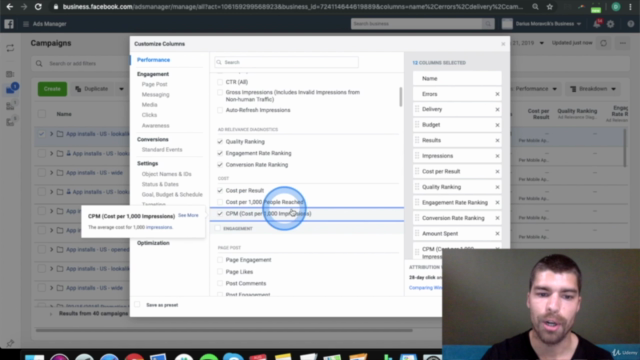
Task: Close the Customize Columns dialog
Action: tap(503, 44)
